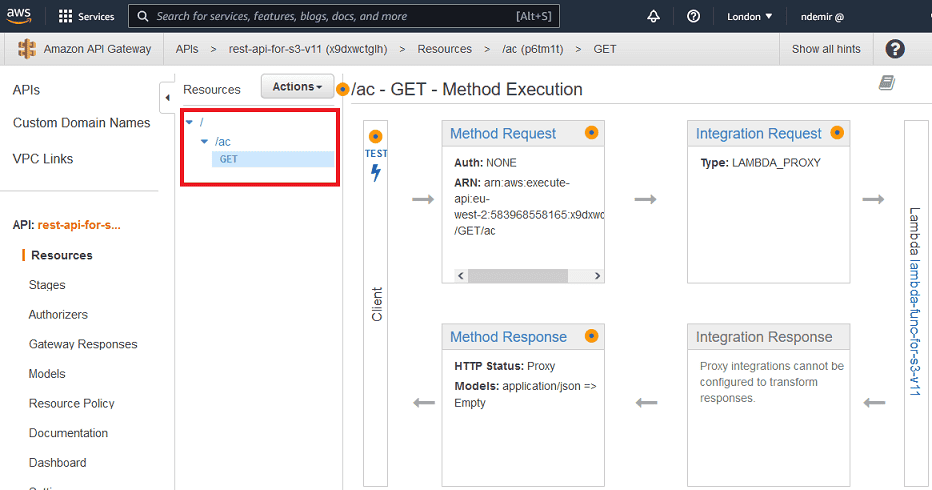Click the Show all hints button
This screenshot has width=932, height=490.
pyautogui.click(x=826, y=49)
